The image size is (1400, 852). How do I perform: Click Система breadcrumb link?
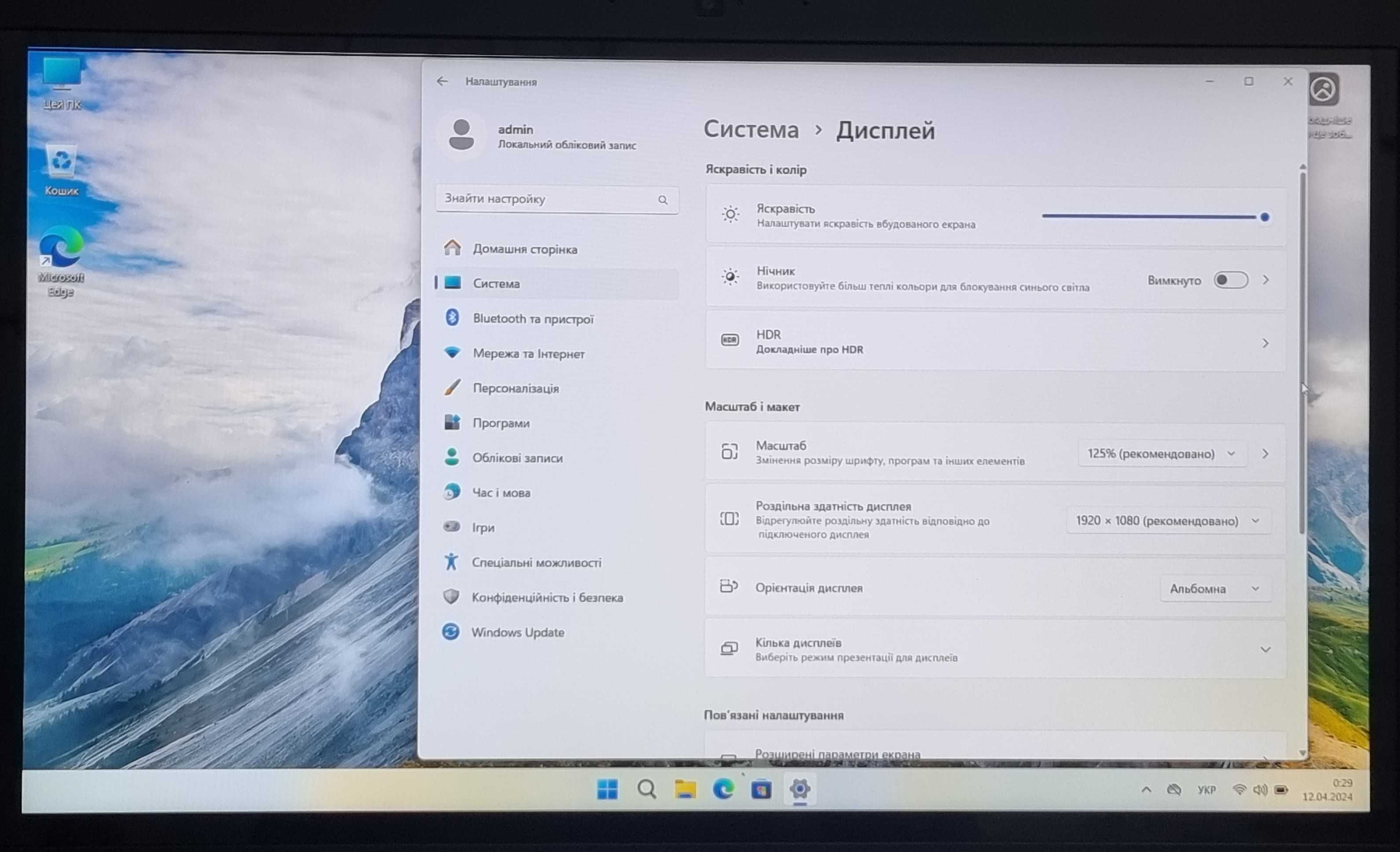pos(751,129)
